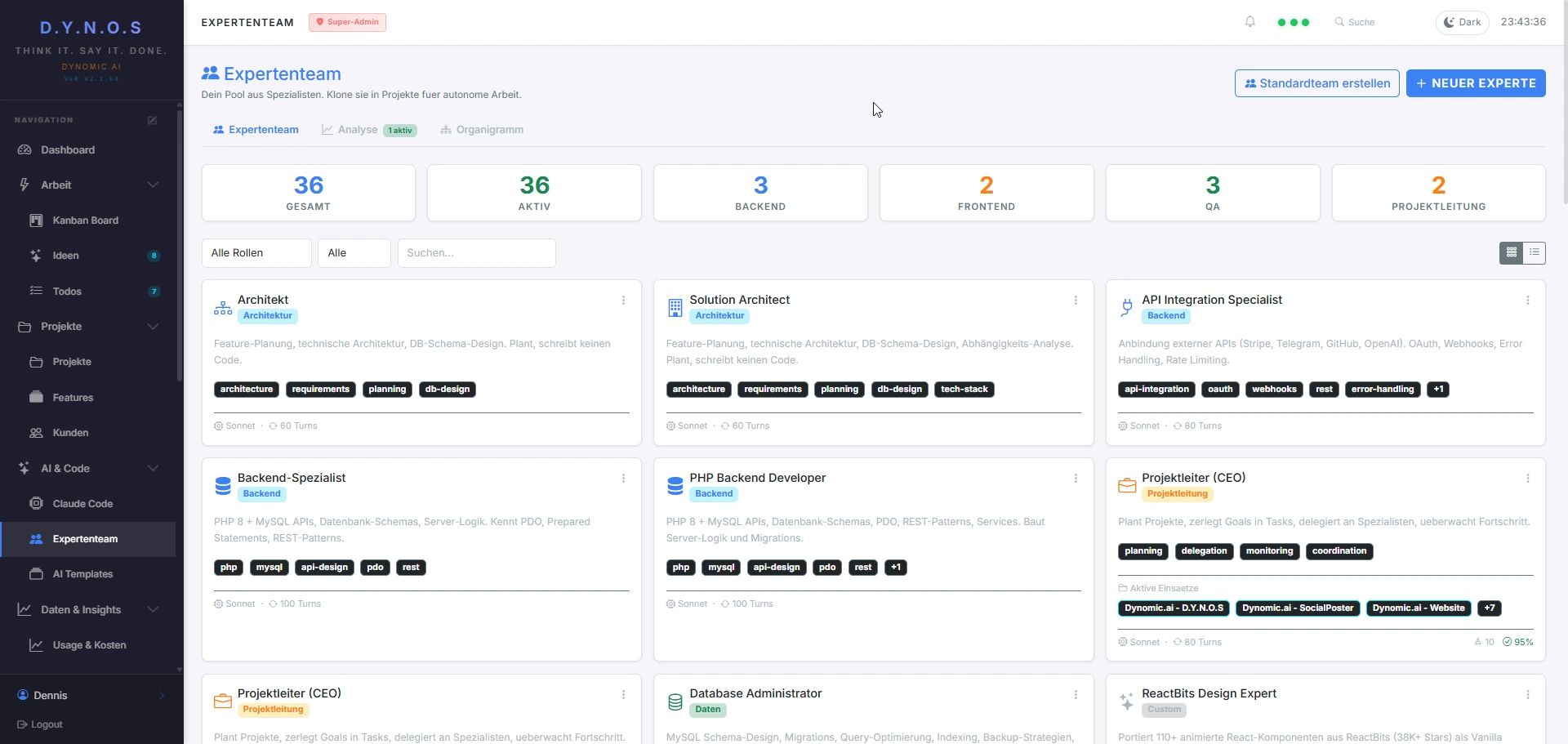Switch to grid view
The width and height of the screenshot is (1568, 744).
(1512, 253)
